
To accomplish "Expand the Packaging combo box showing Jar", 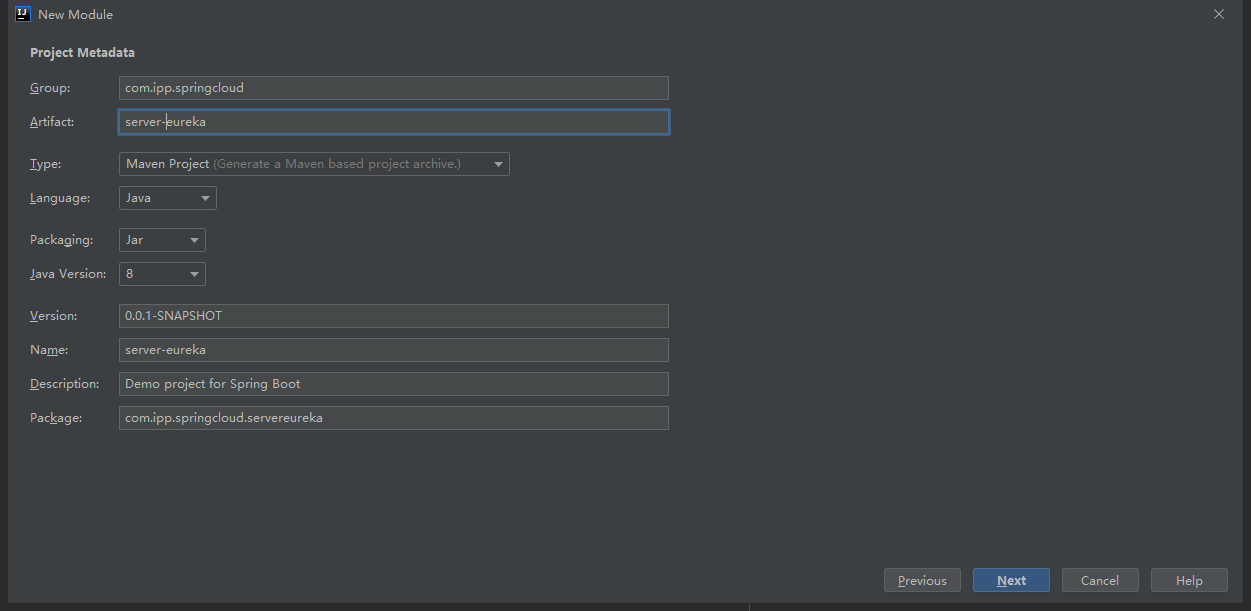I will 162,240.
